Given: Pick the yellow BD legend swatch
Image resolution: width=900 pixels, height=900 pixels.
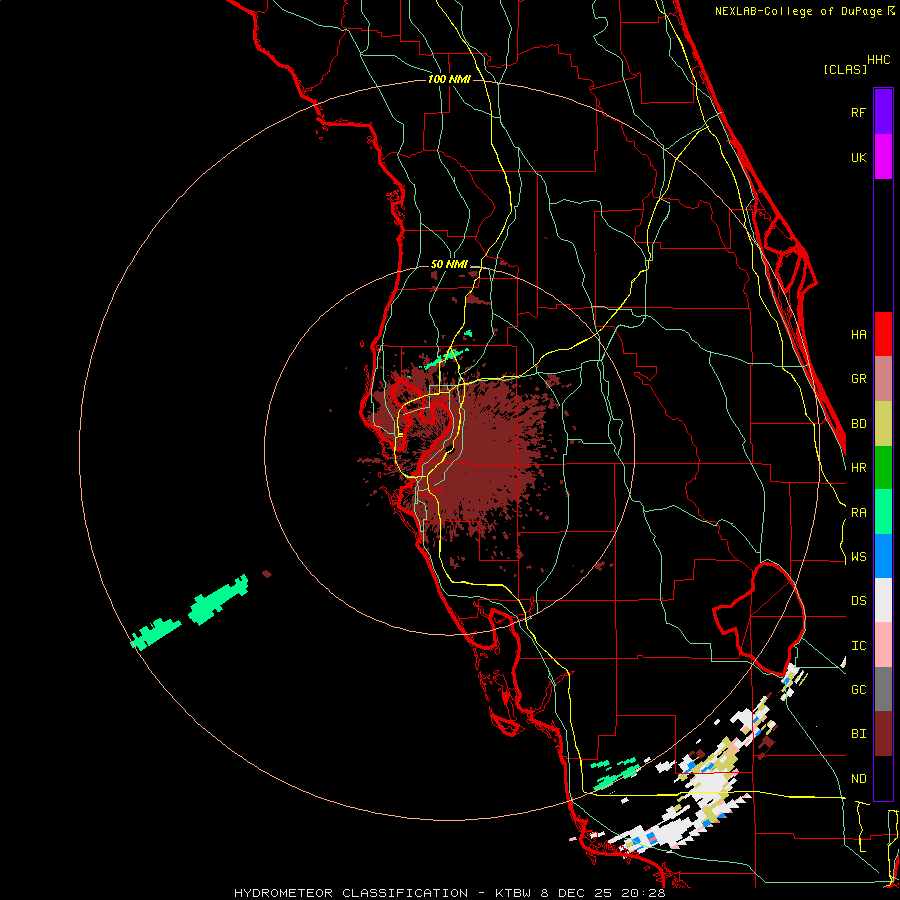Looking at the screenshot, I should pyautogui.click(x=883, y=424).
